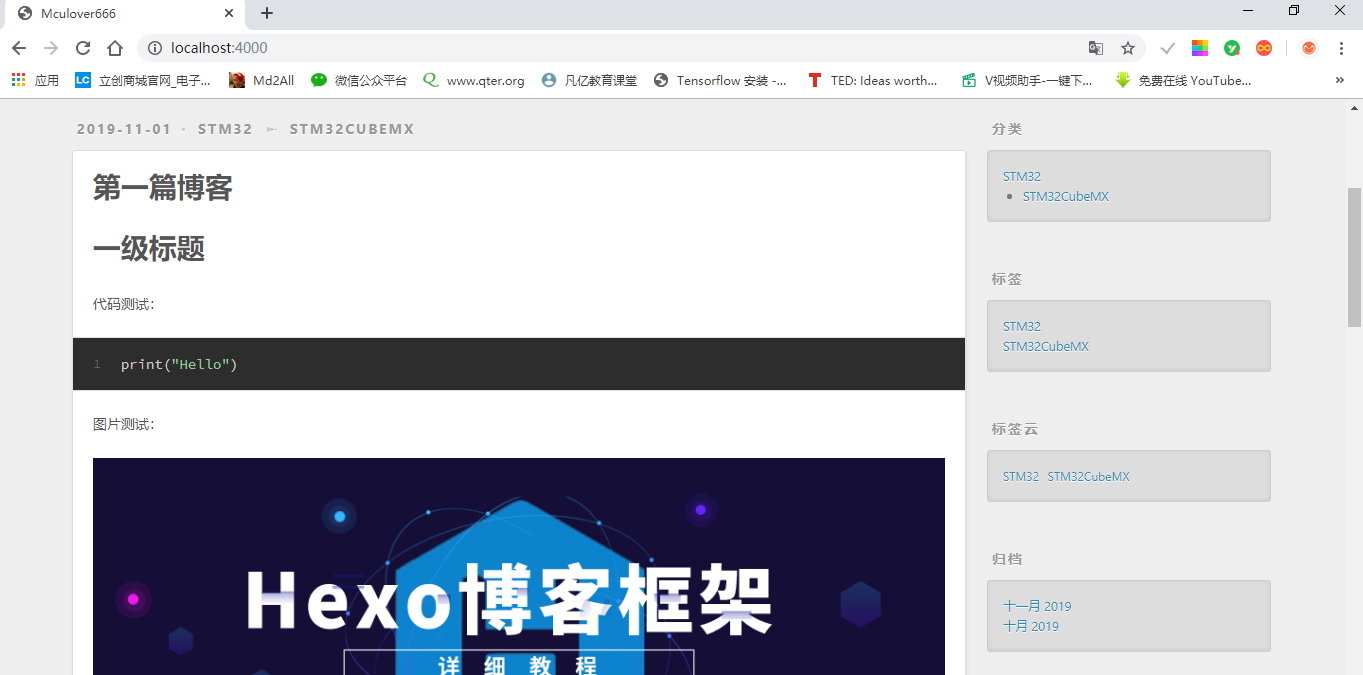1363x675 pixels.
Task: Open the 第一篇博客 post title
Action: coord(163,187)
